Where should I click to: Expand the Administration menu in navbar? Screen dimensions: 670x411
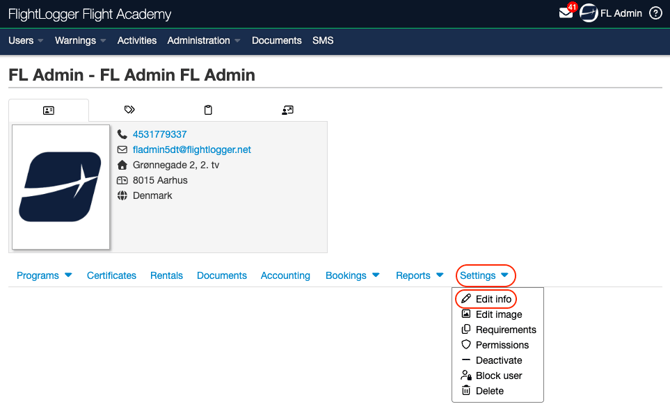(203, 41)
